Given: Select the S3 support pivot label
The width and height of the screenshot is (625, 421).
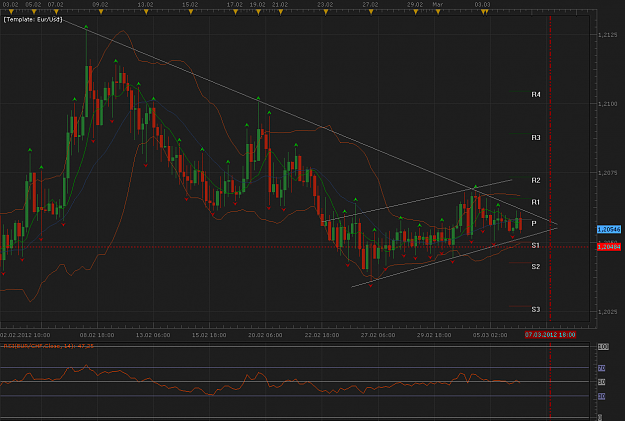Looking at the screenshot, I should (x=536, y=310).
